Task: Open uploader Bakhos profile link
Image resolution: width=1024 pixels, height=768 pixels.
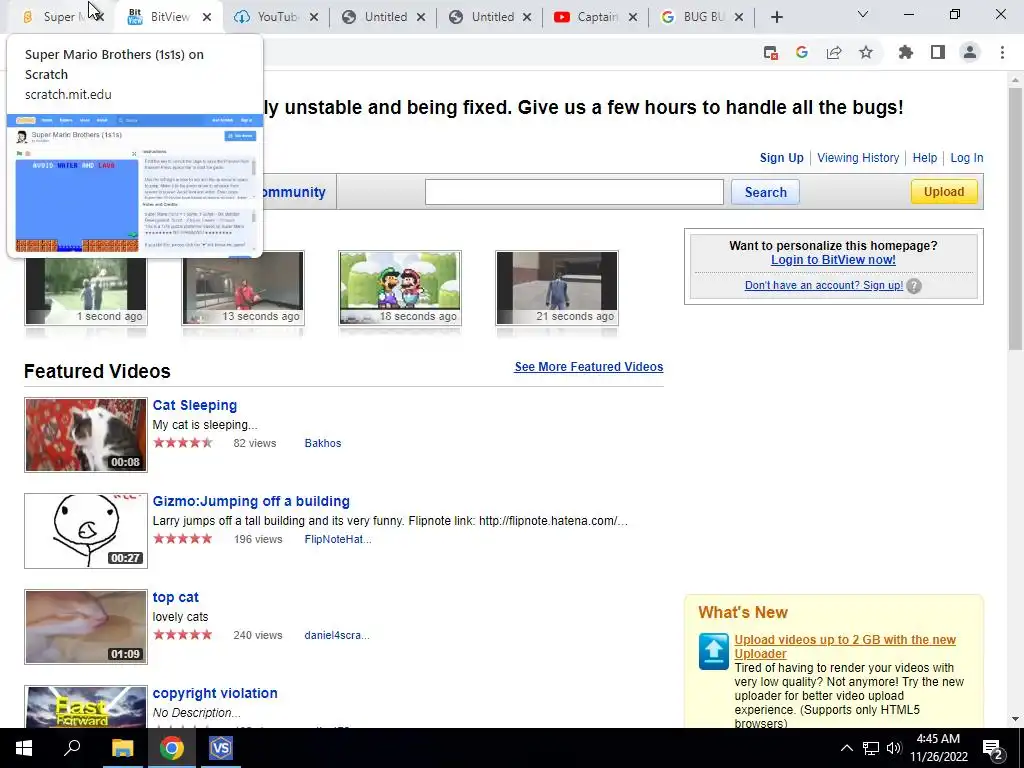Action: 323,443
